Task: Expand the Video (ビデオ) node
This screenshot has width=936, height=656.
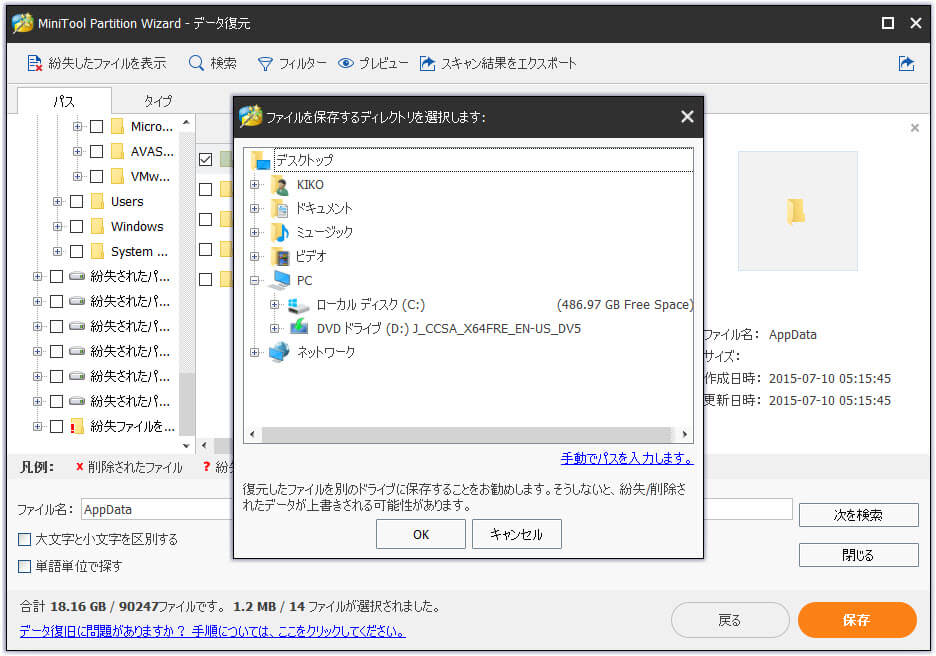Action: (x=255, y=257)
